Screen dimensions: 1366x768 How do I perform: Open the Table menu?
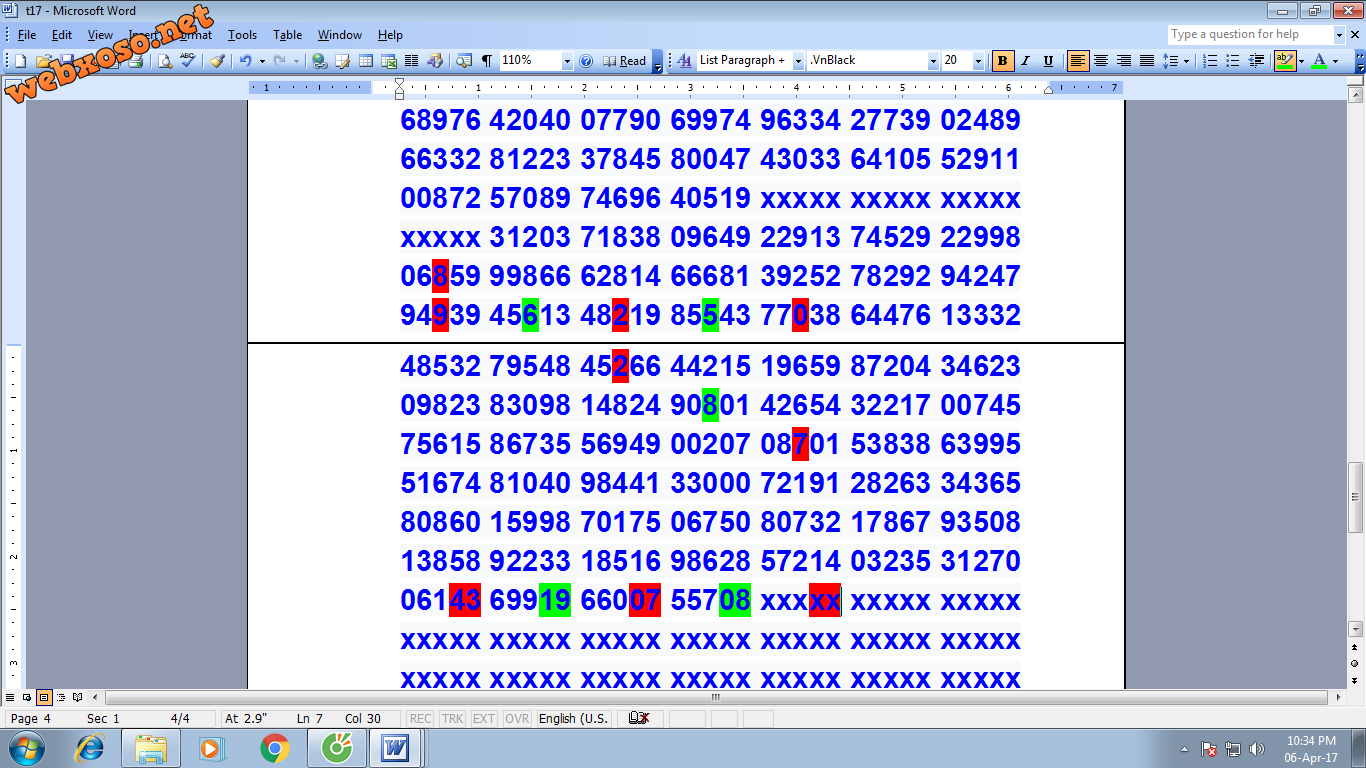[x=288, y=35]
